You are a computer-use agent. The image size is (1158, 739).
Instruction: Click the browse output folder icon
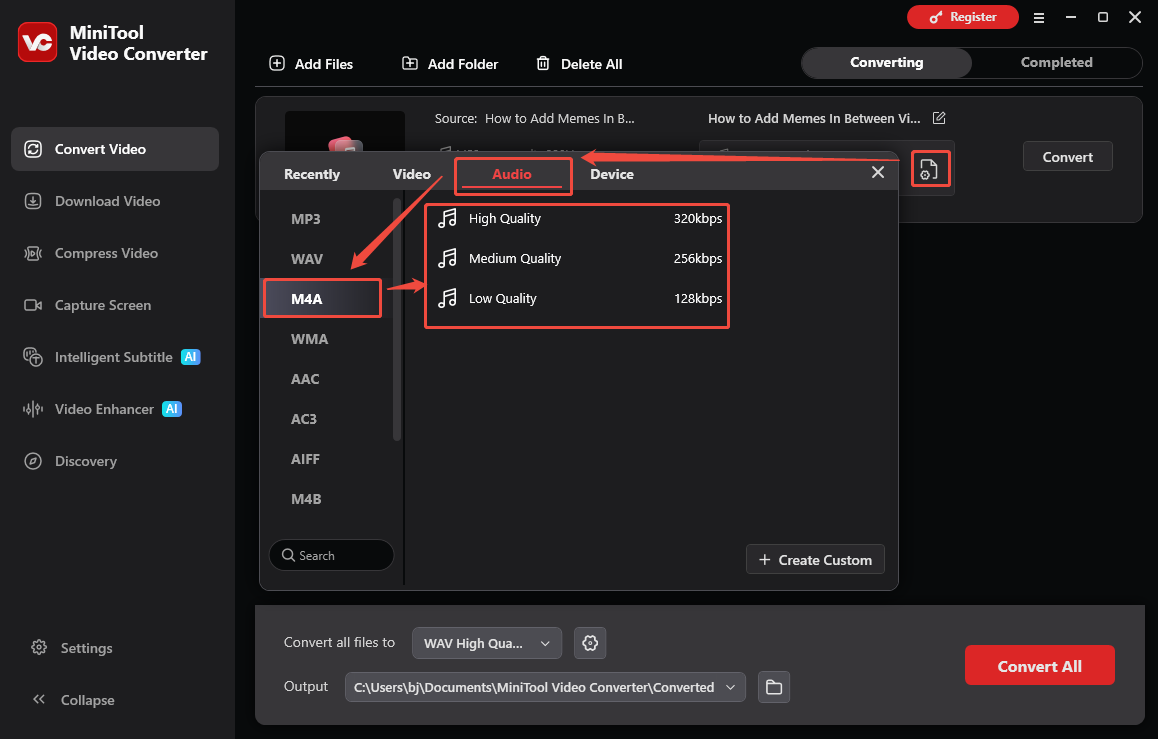tap(774, 687)
